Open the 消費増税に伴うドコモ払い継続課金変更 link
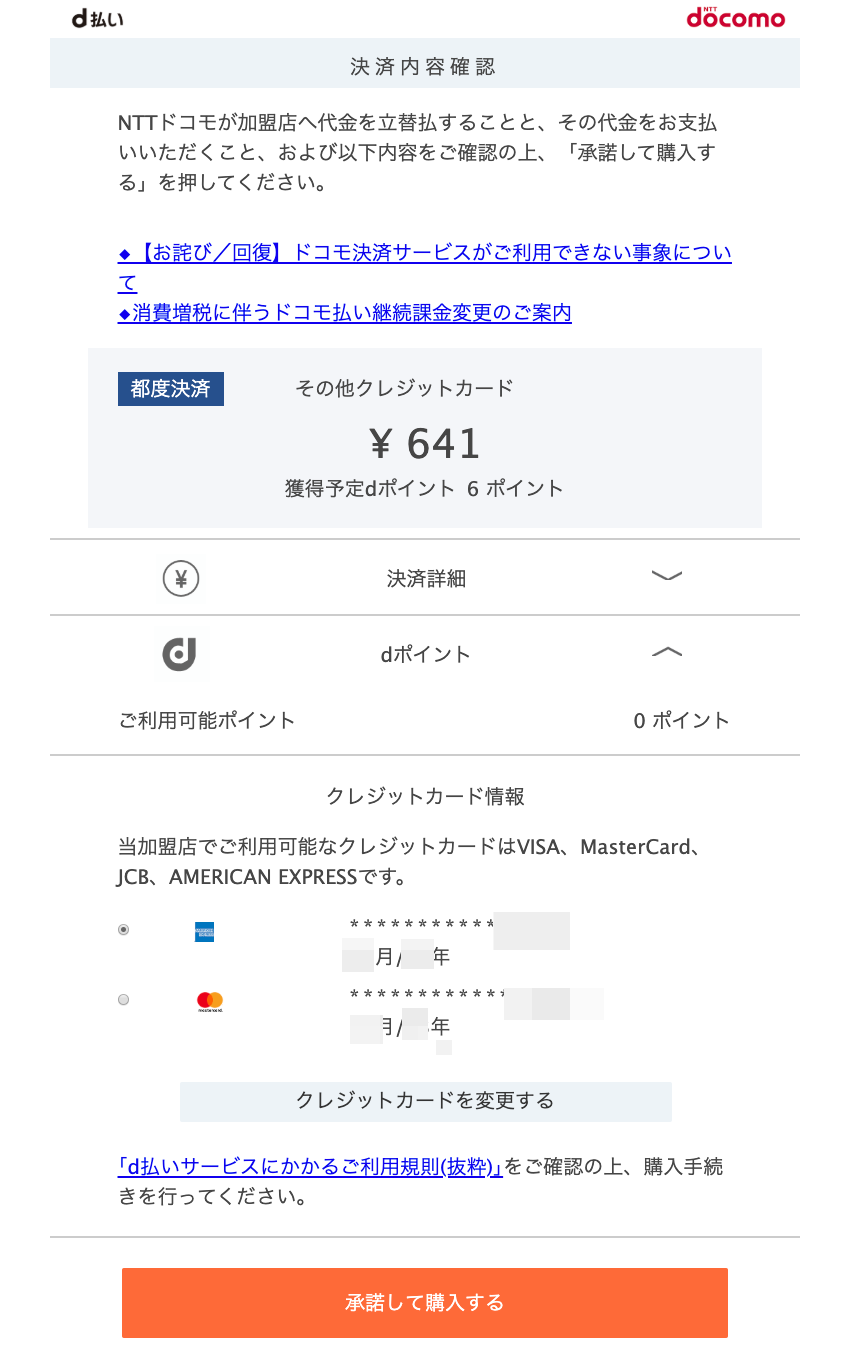 (345, 312)
